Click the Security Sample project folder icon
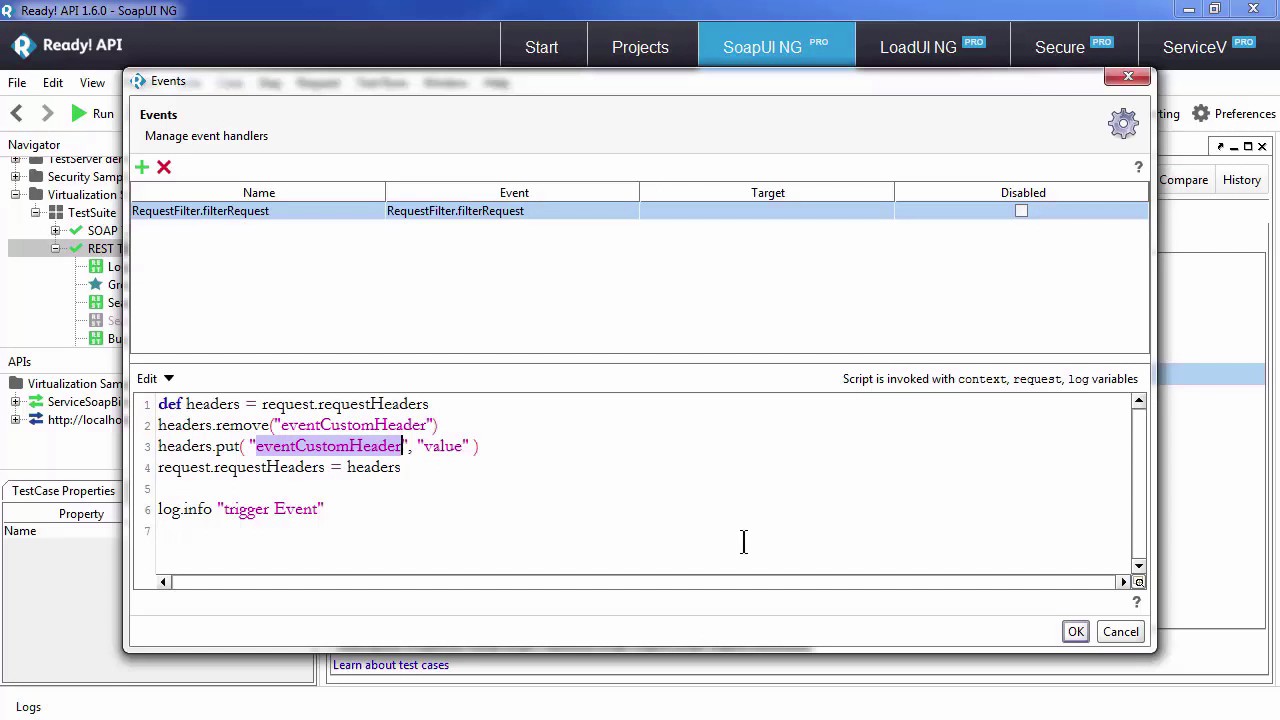This screenshot has width=1280, height=720. coord(36,177)
